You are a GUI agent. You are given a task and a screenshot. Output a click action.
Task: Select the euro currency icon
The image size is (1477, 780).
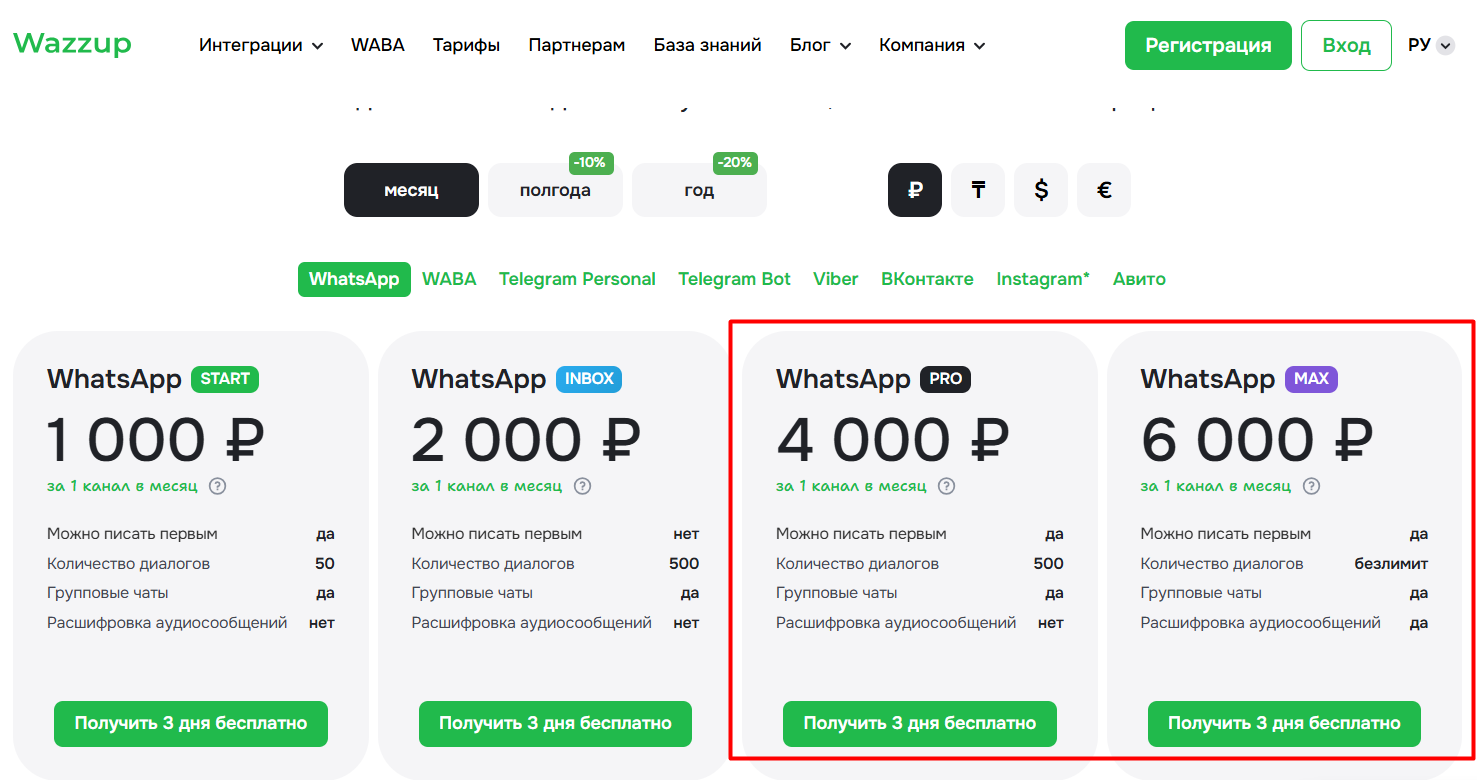point(1104,190)
